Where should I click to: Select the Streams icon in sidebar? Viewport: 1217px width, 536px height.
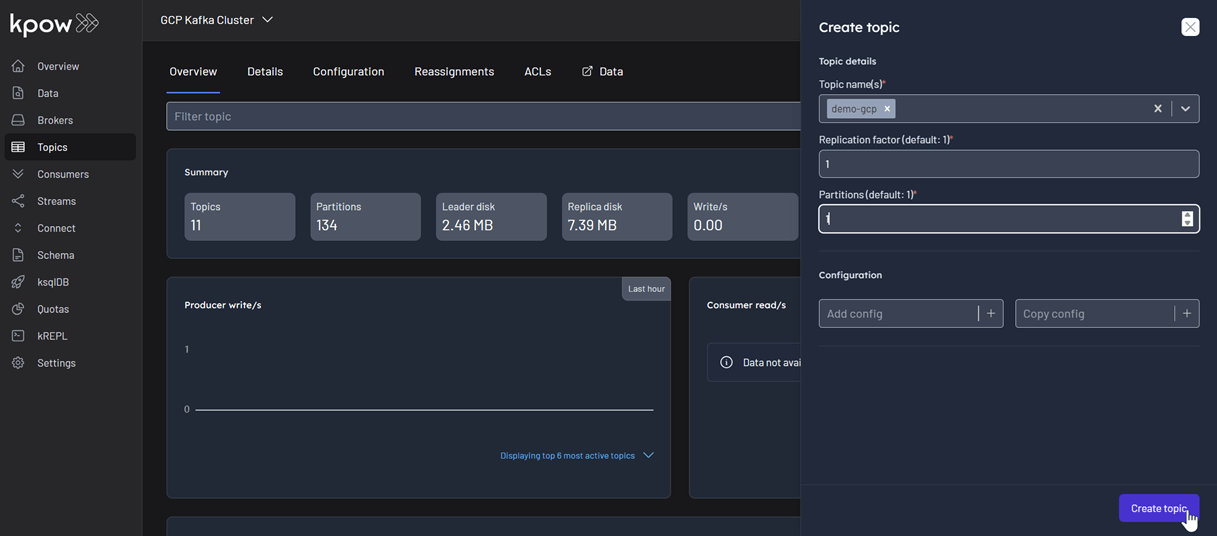18,201
